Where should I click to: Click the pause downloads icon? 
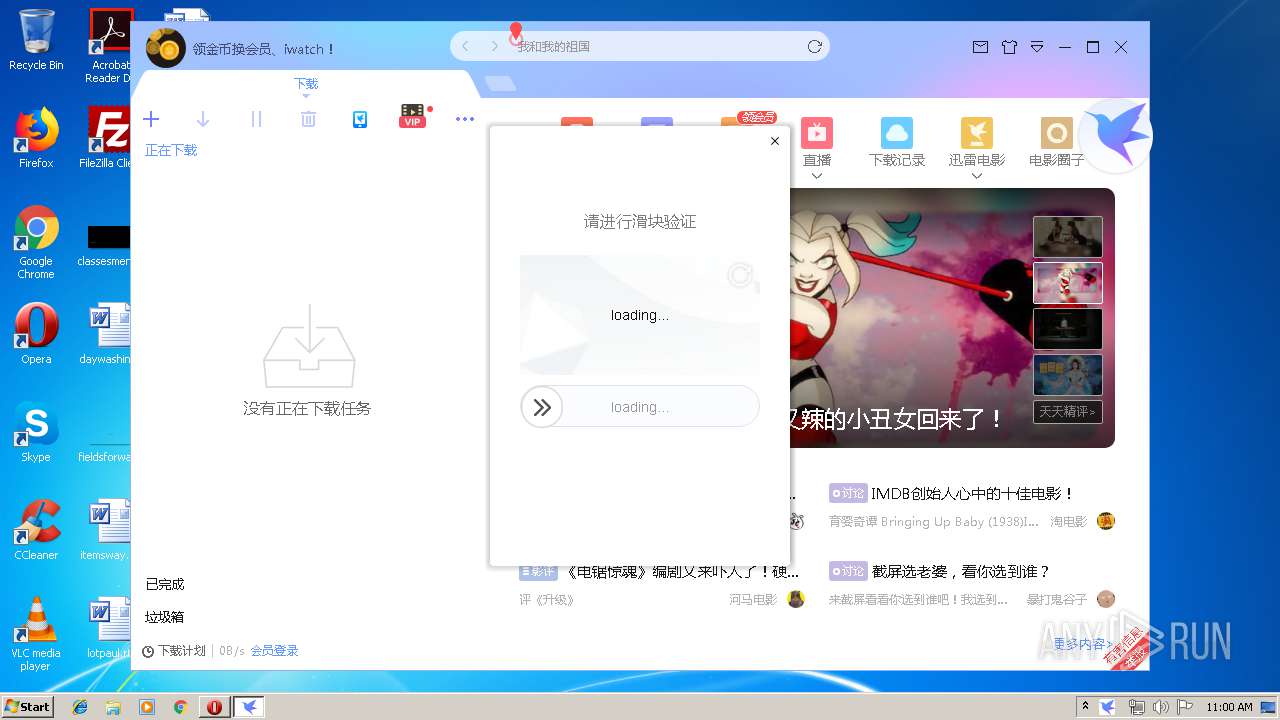click(x=256, y=119)
